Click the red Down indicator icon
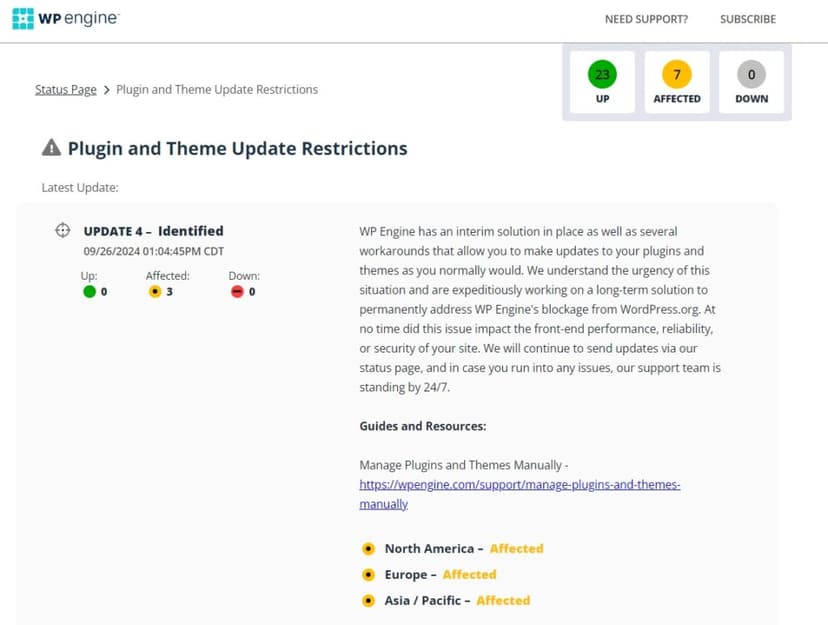 [237, 291]
